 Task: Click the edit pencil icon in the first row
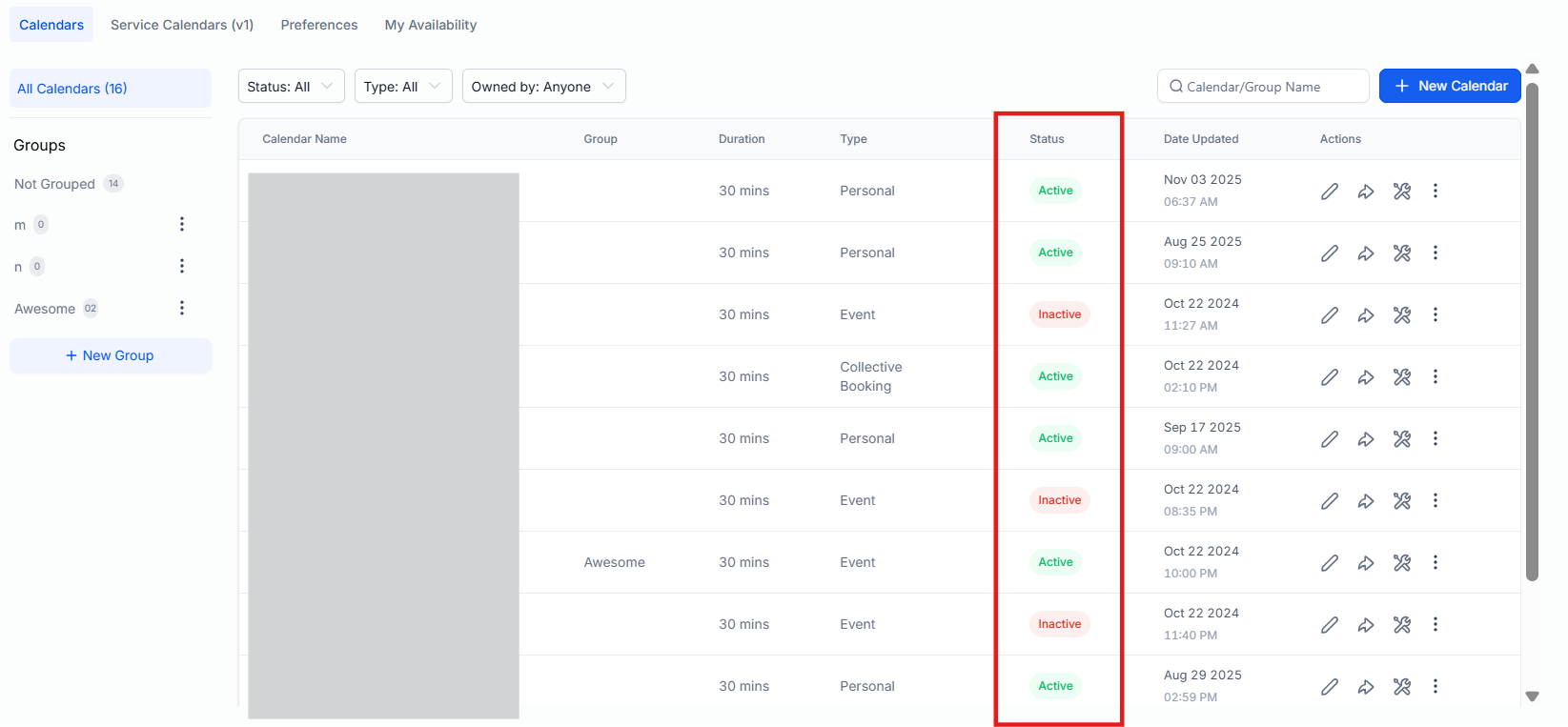(x=1330, y=192)
